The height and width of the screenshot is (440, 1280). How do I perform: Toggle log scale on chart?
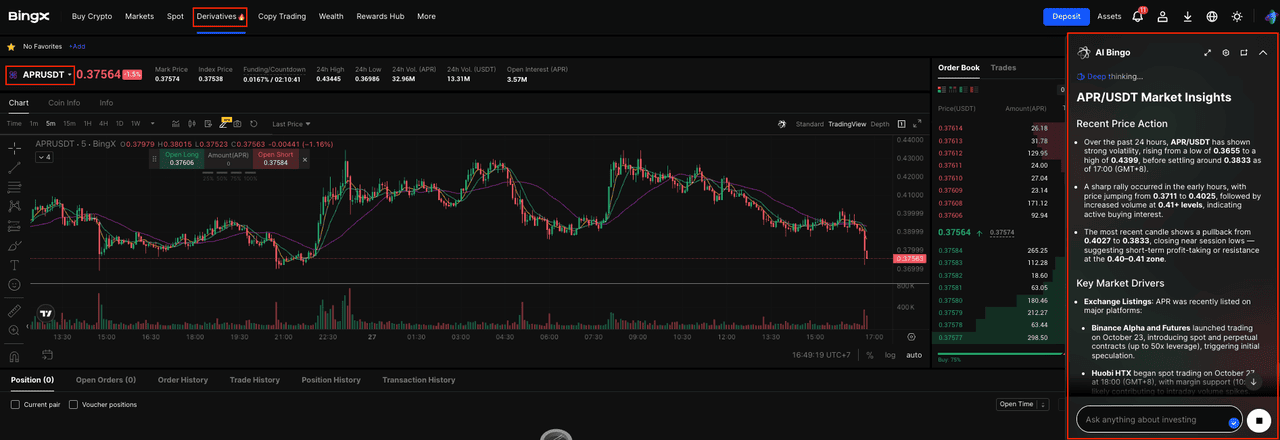(x=890, y=355)
